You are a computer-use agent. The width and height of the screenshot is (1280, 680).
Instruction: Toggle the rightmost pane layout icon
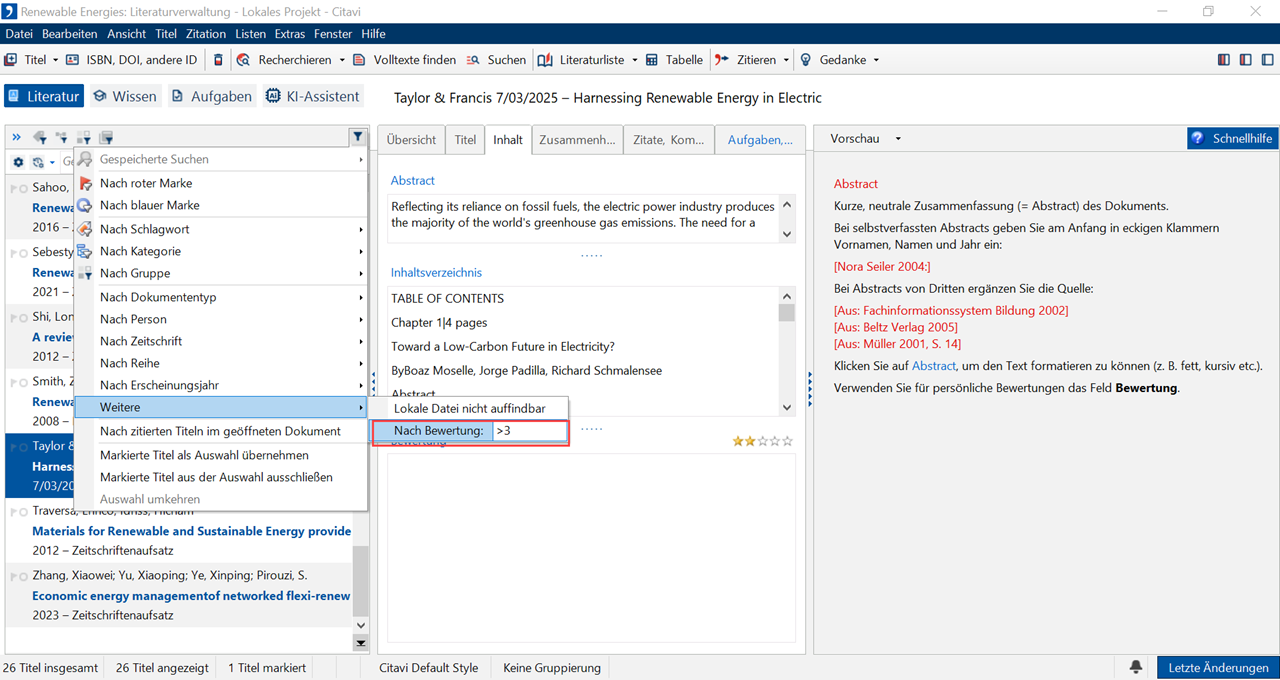[x=1267, y=60]
